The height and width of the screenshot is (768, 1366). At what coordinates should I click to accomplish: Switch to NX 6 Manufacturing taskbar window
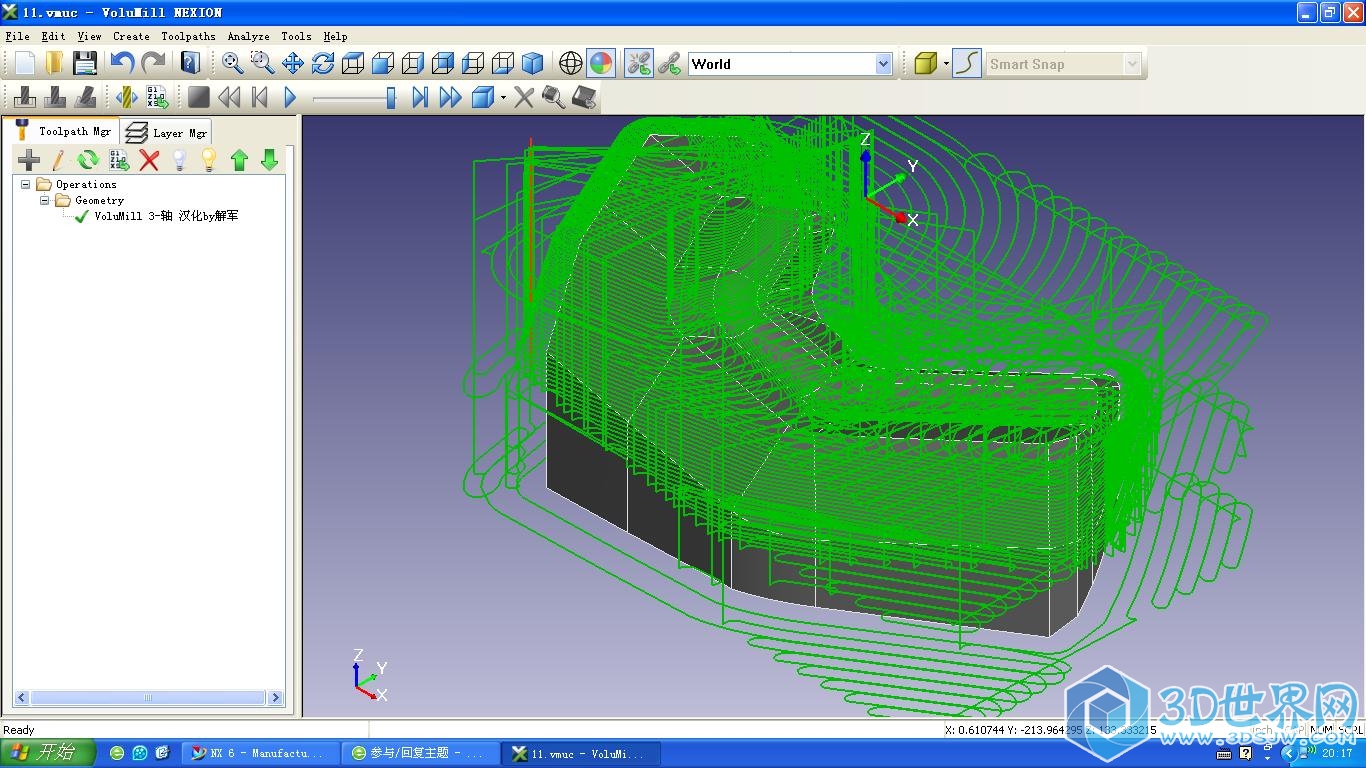263,753
